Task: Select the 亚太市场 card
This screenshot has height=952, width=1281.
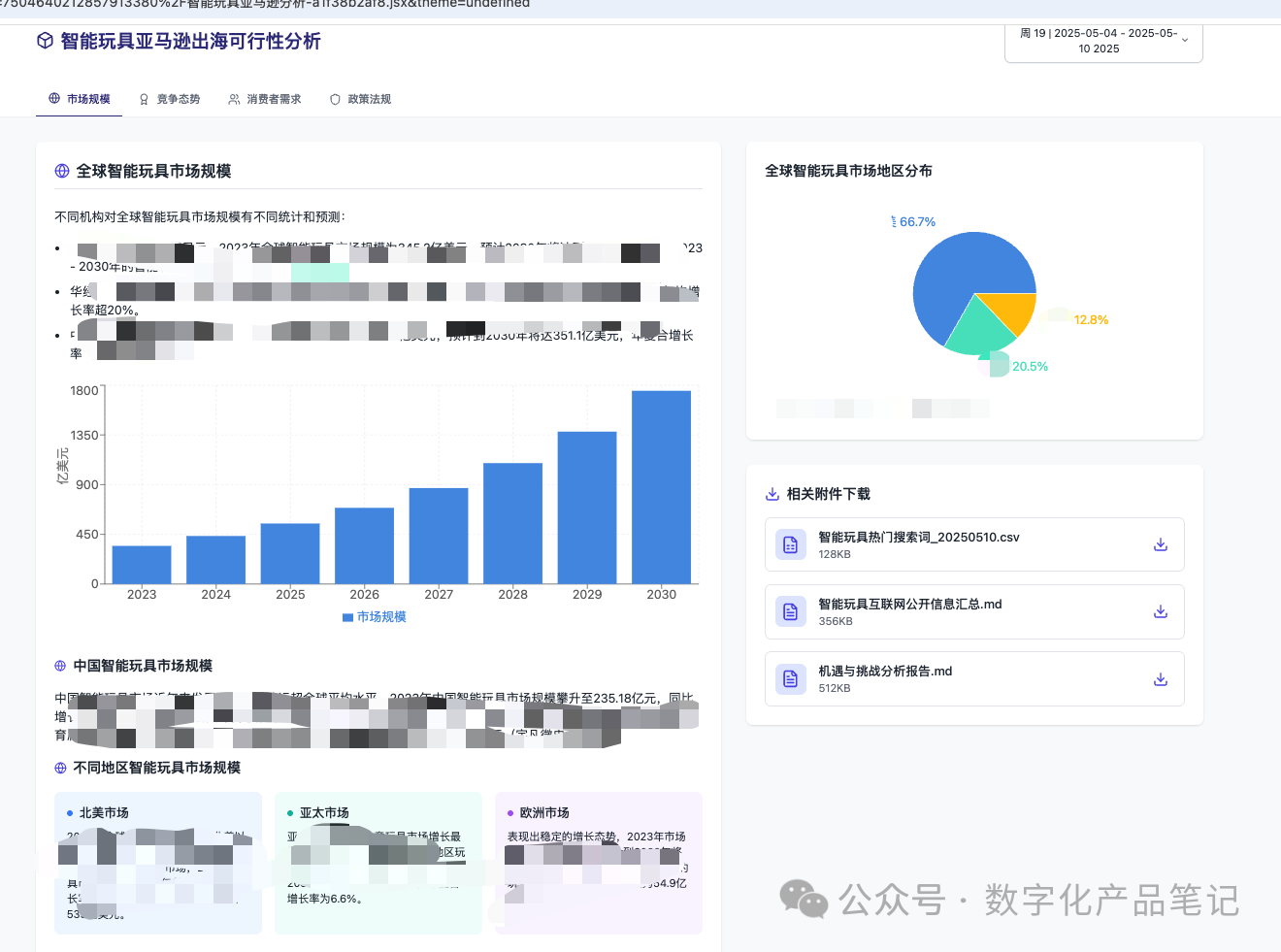Action: pos(378,863)
